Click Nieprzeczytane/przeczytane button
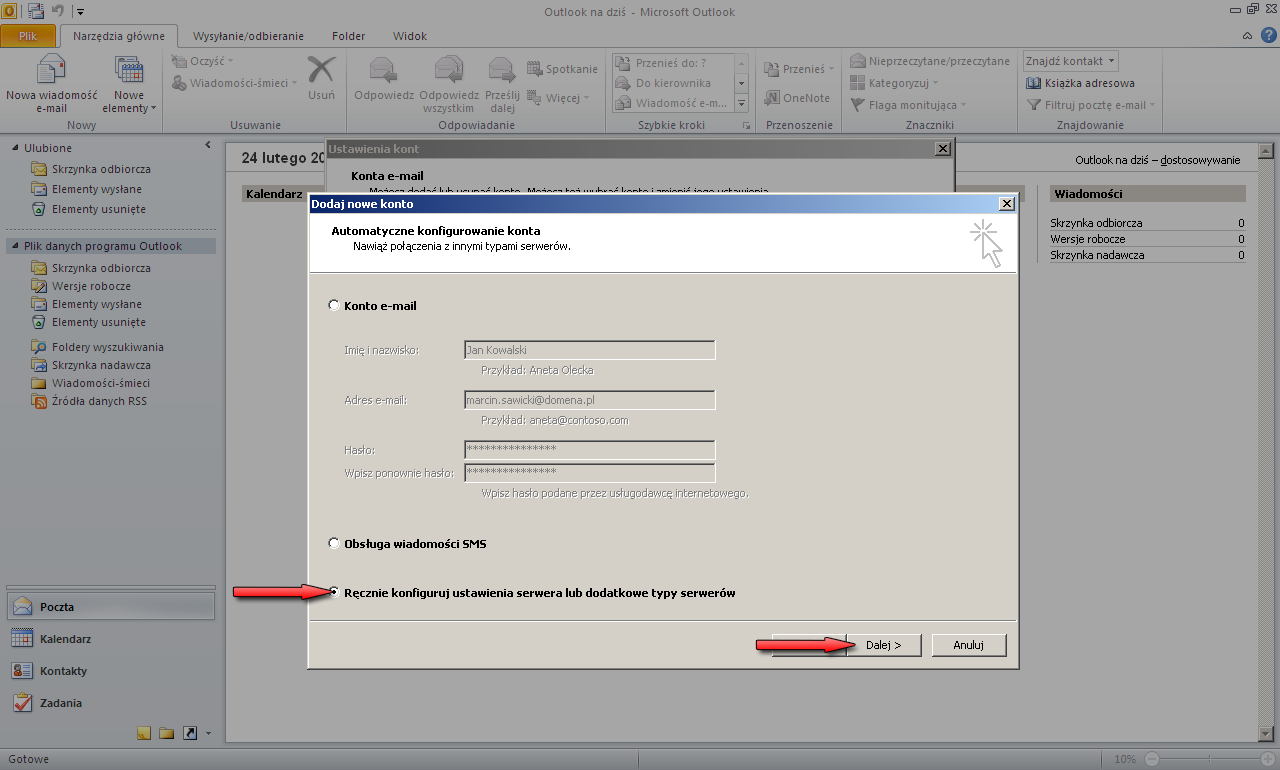The width and height of the screenshot is (1280, 770). [x=930, y=61]
